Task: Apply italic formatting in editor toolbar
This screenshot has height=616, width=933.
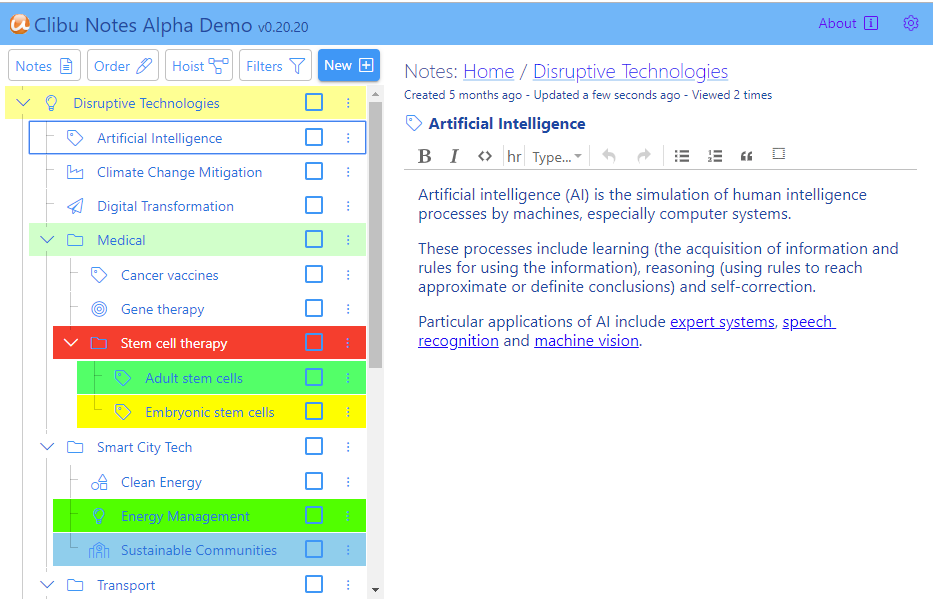Action: click(x=454, y=156)
